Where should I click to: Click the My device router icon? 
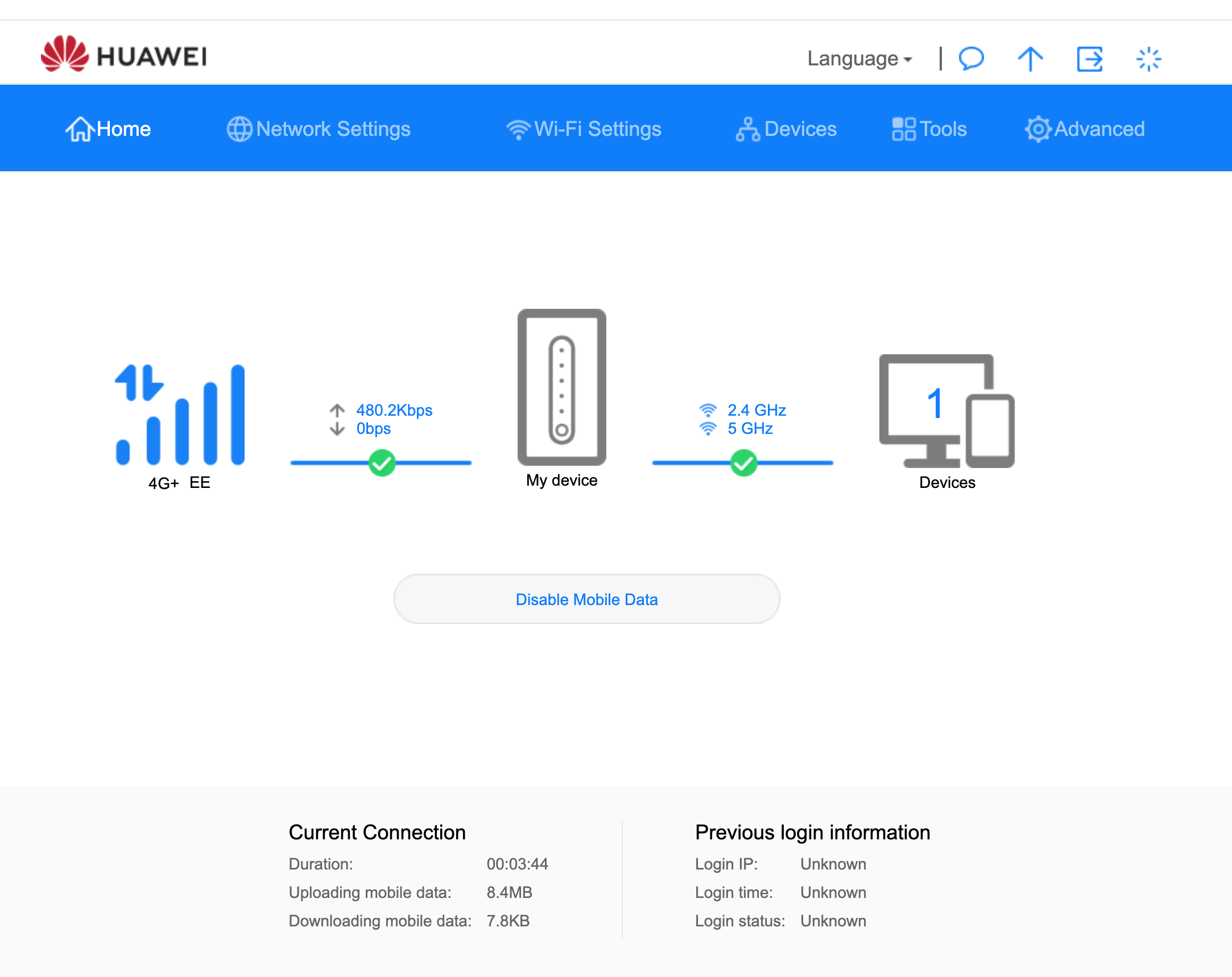[x=562, y=387]
